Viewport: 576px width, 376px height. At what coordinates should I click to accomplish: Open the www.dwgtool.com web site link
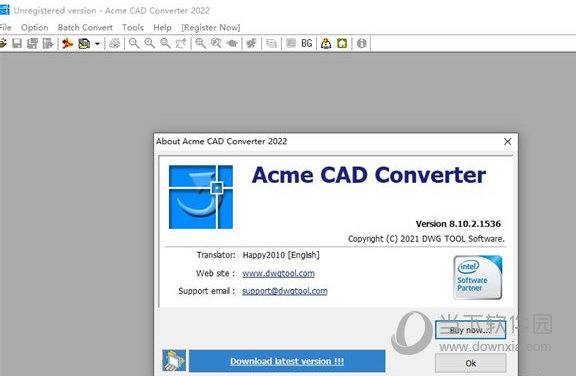pyautogui.click(x=278, y=273)
